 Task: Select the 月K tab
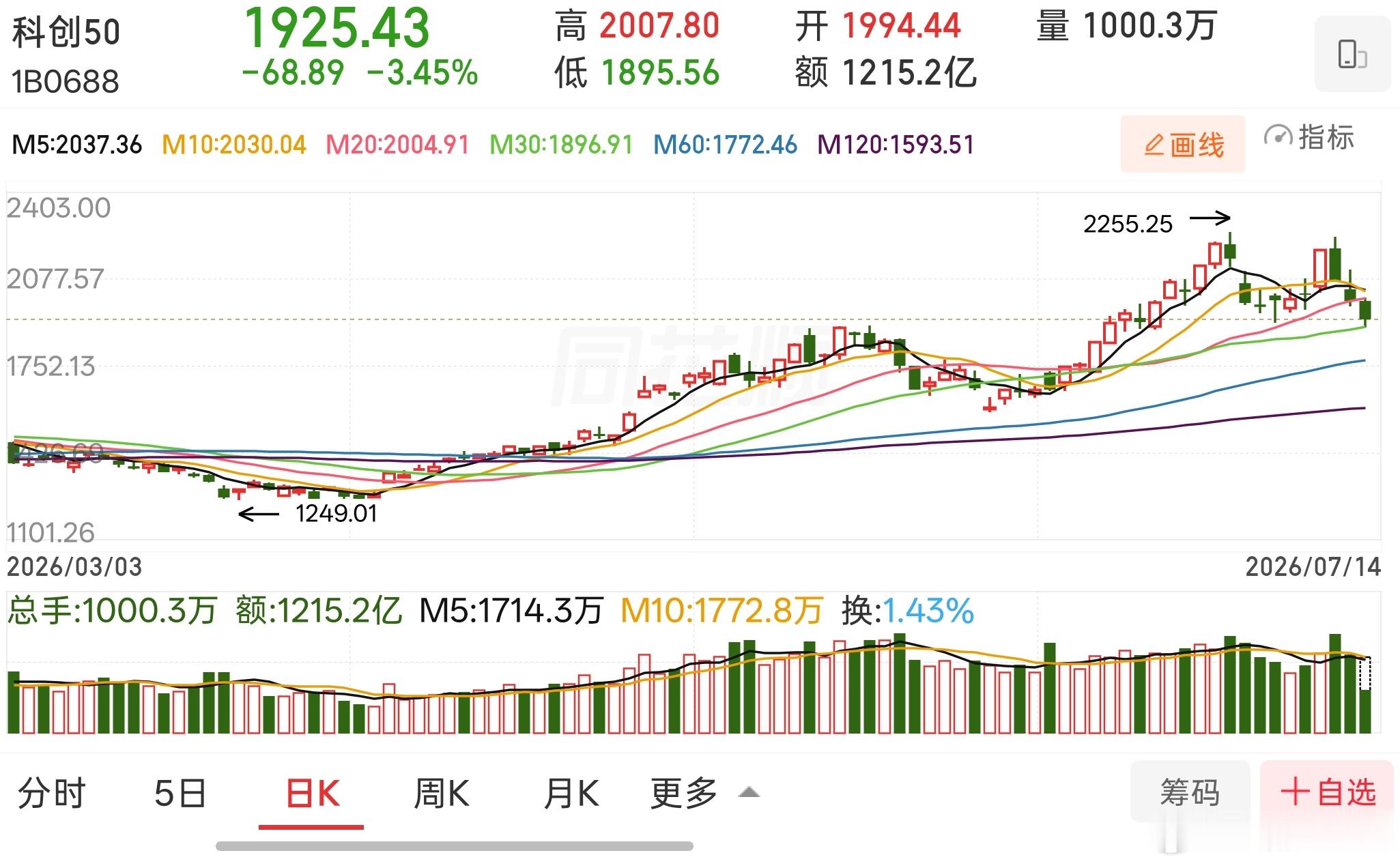[571, 793]
